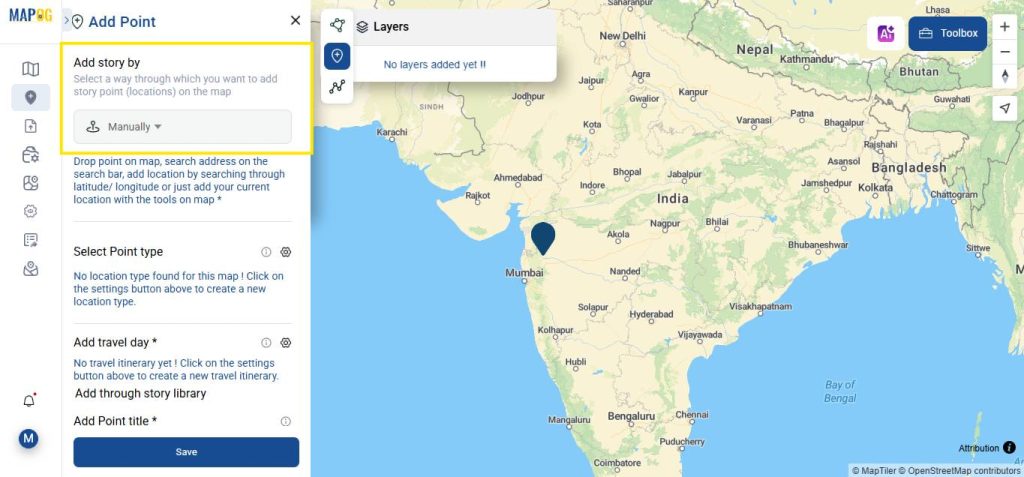Viewport: 1024px width, 477px height.
Task: Select the add line tool on map
Action: pos(337,86)
